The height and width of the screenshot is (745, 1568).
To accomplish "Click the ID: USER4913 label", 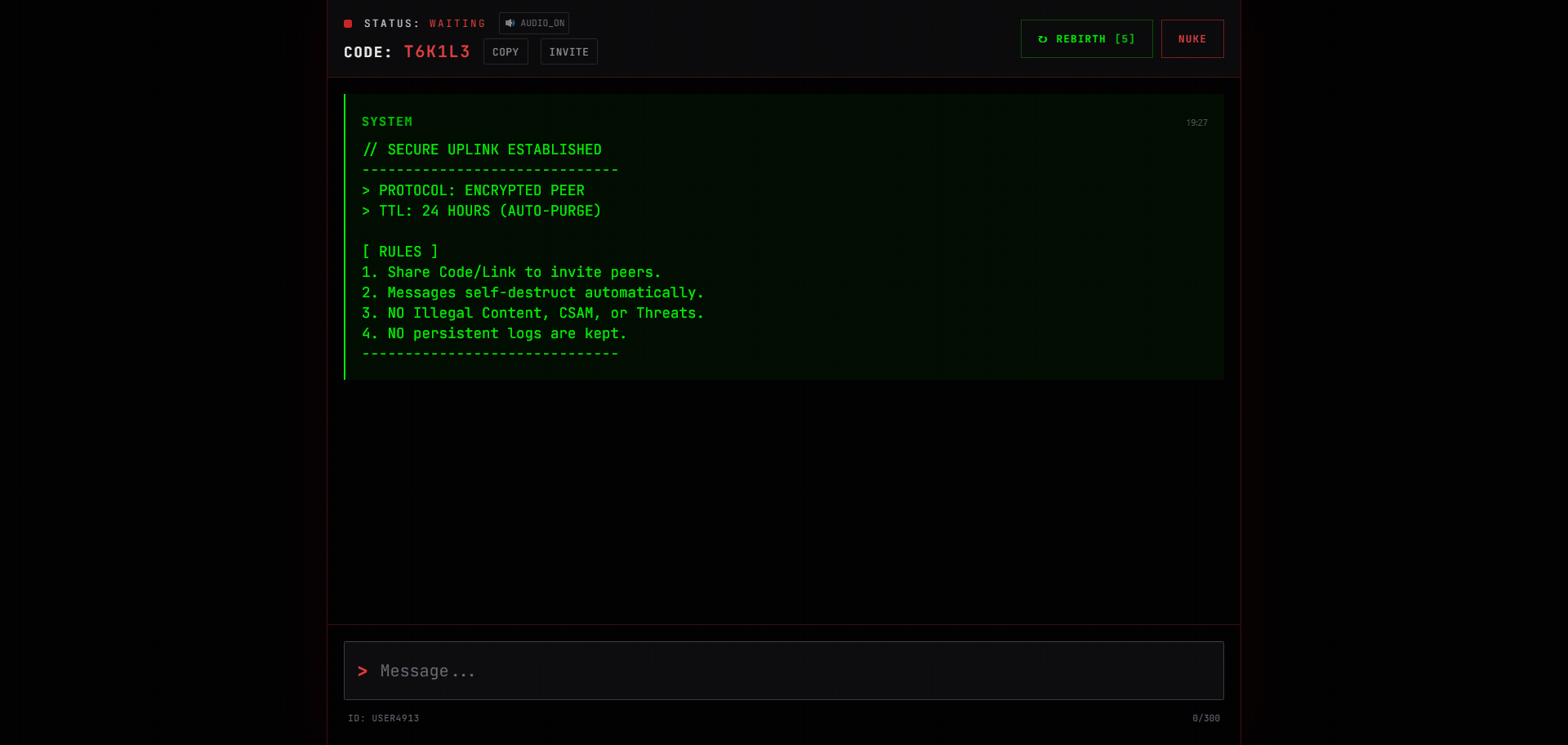I will coord(383,718).
